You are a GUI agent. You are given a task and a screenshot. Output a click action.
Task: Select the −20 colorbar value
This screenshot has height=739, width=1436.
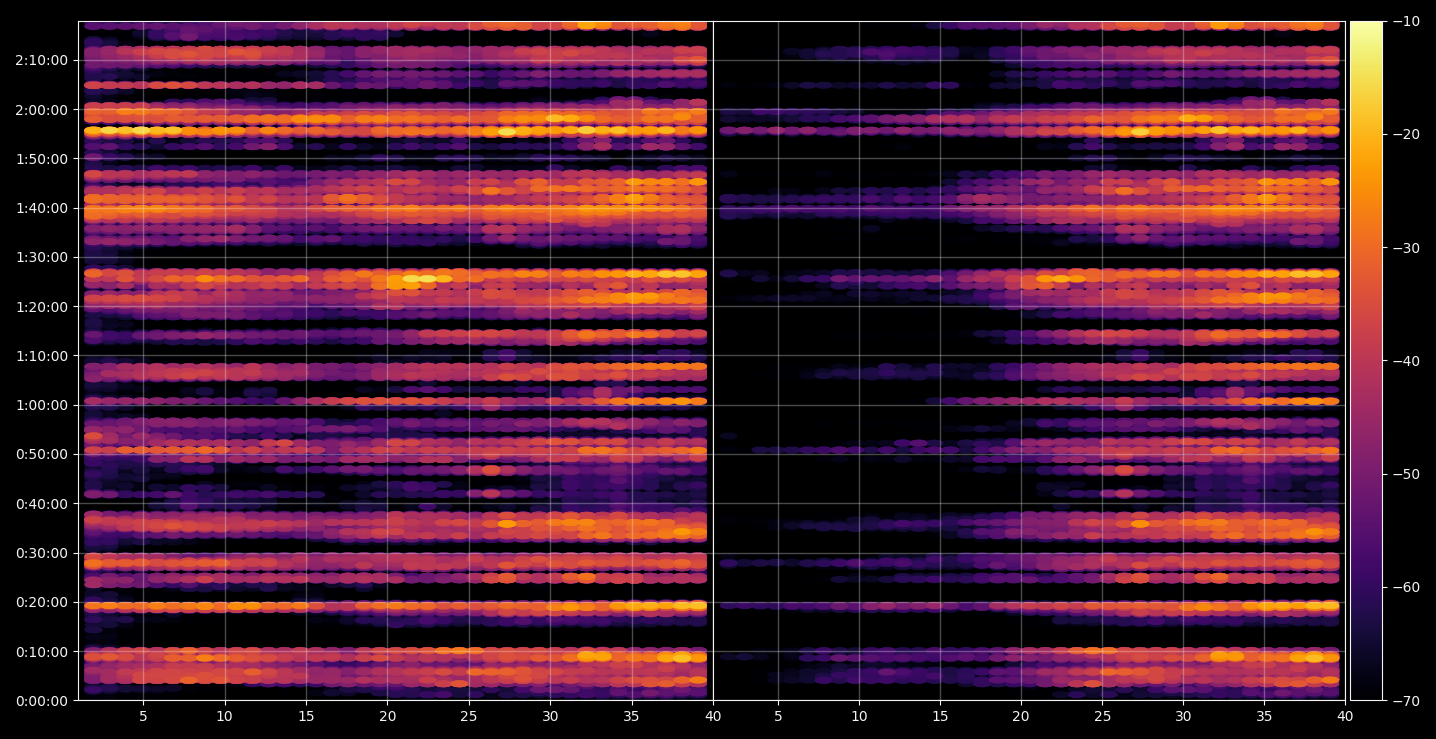[1405, 134]
